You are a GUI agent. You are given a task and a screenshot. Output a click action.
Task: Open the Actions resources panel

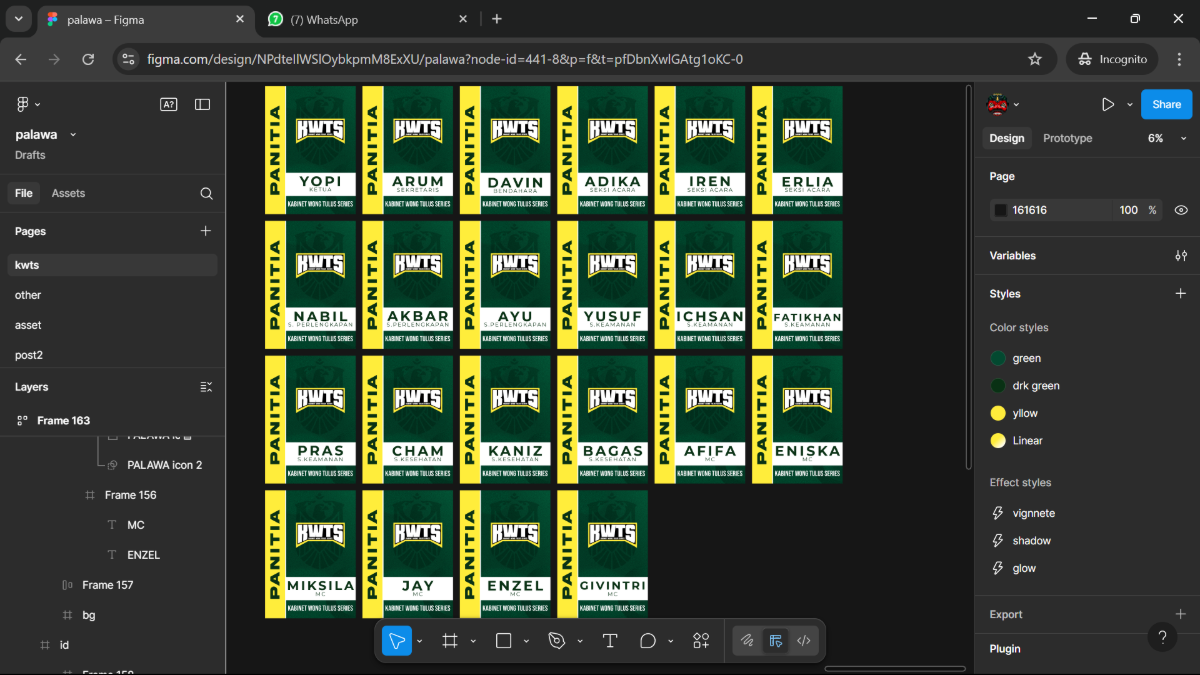click(x=701, y=640)
